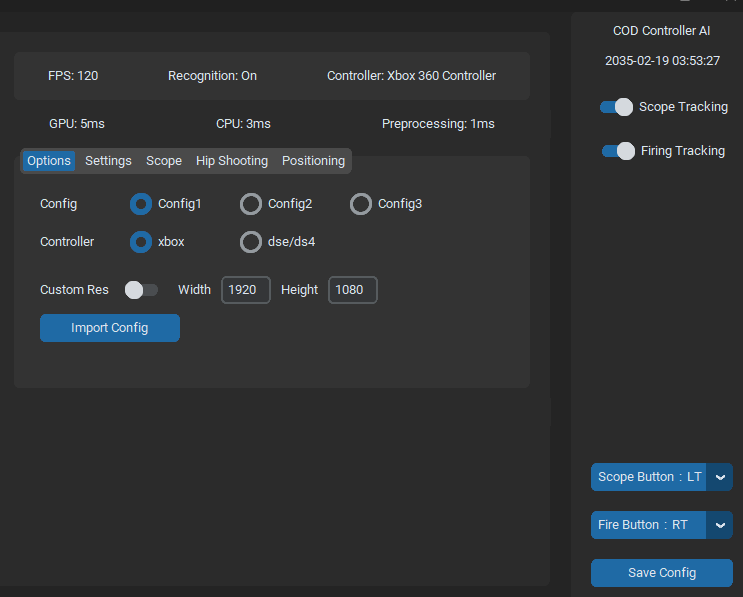Click the GPU: 5ms readout

(77, 124)
